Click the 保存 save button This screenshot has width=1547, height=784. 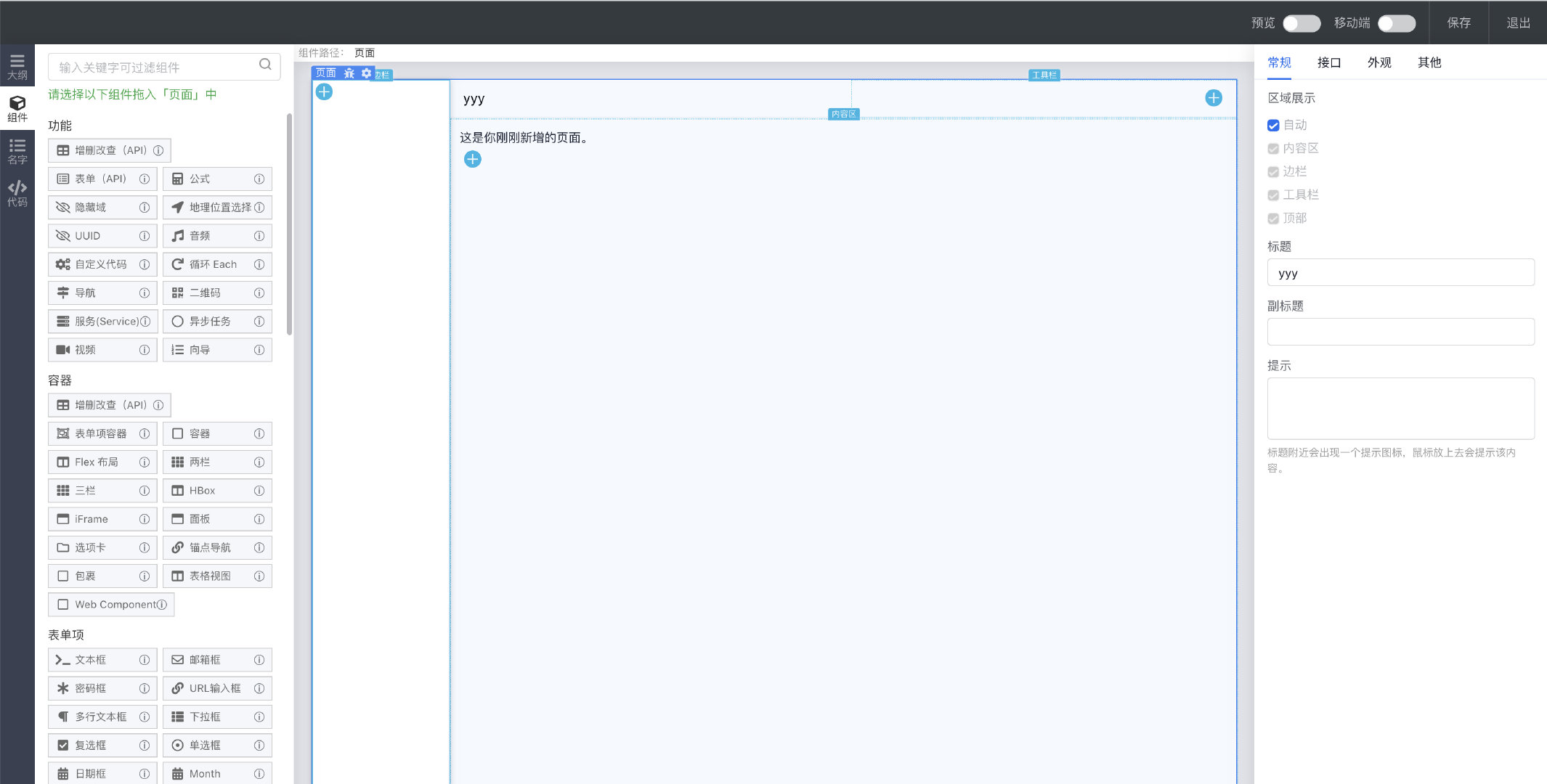(1458, 23)
